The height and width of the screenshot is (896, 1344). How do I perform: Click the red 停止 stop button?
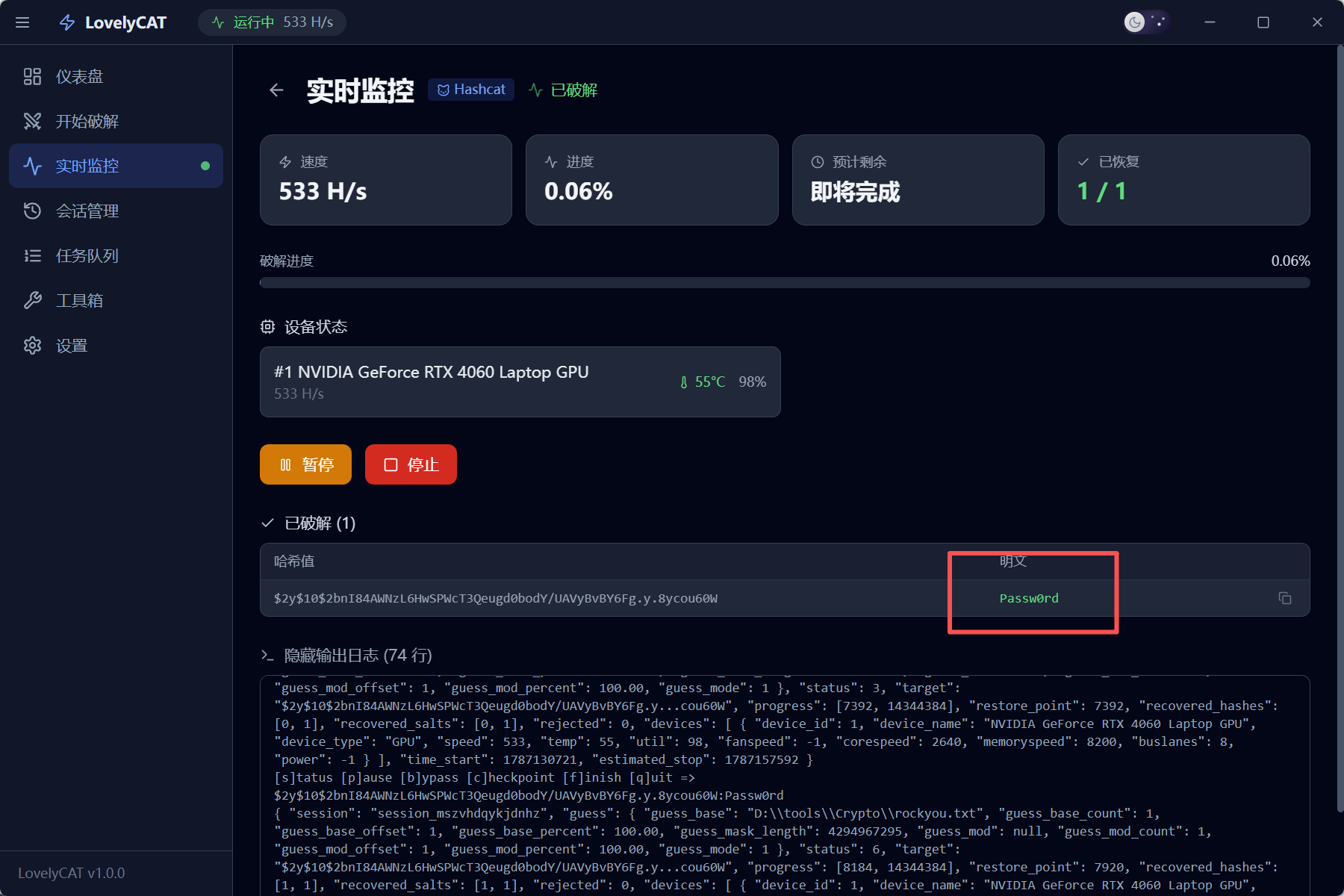411,464
